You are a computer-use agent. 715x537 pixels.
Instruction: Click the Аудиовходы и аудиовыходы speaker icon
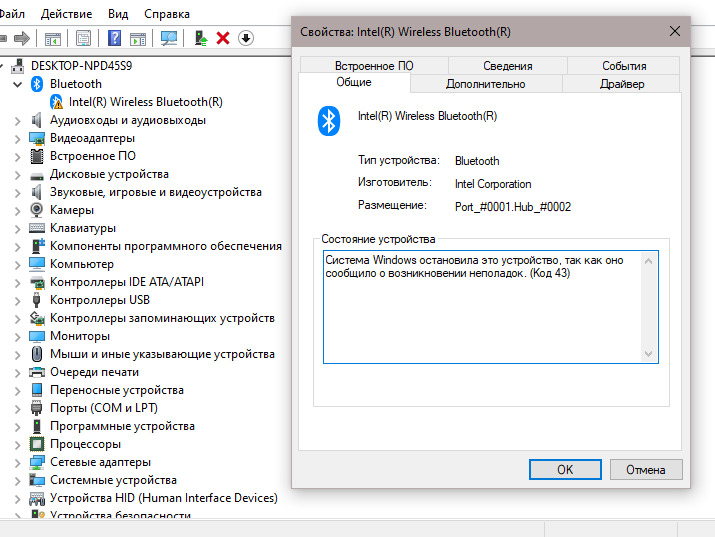click(x=36, y=120)
